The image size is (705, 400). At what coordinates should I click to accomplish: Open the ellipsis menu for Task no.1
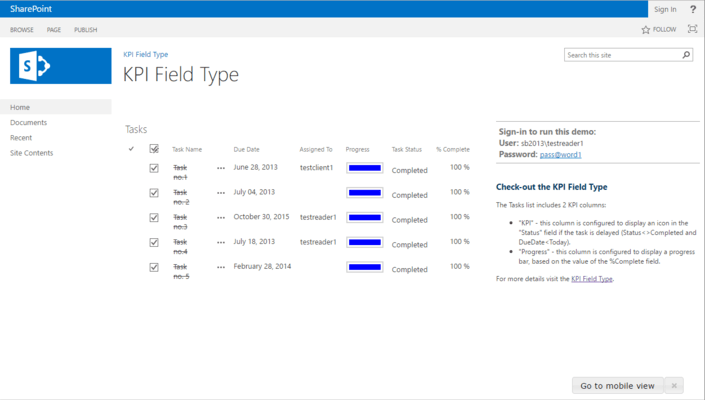point(221,169)
